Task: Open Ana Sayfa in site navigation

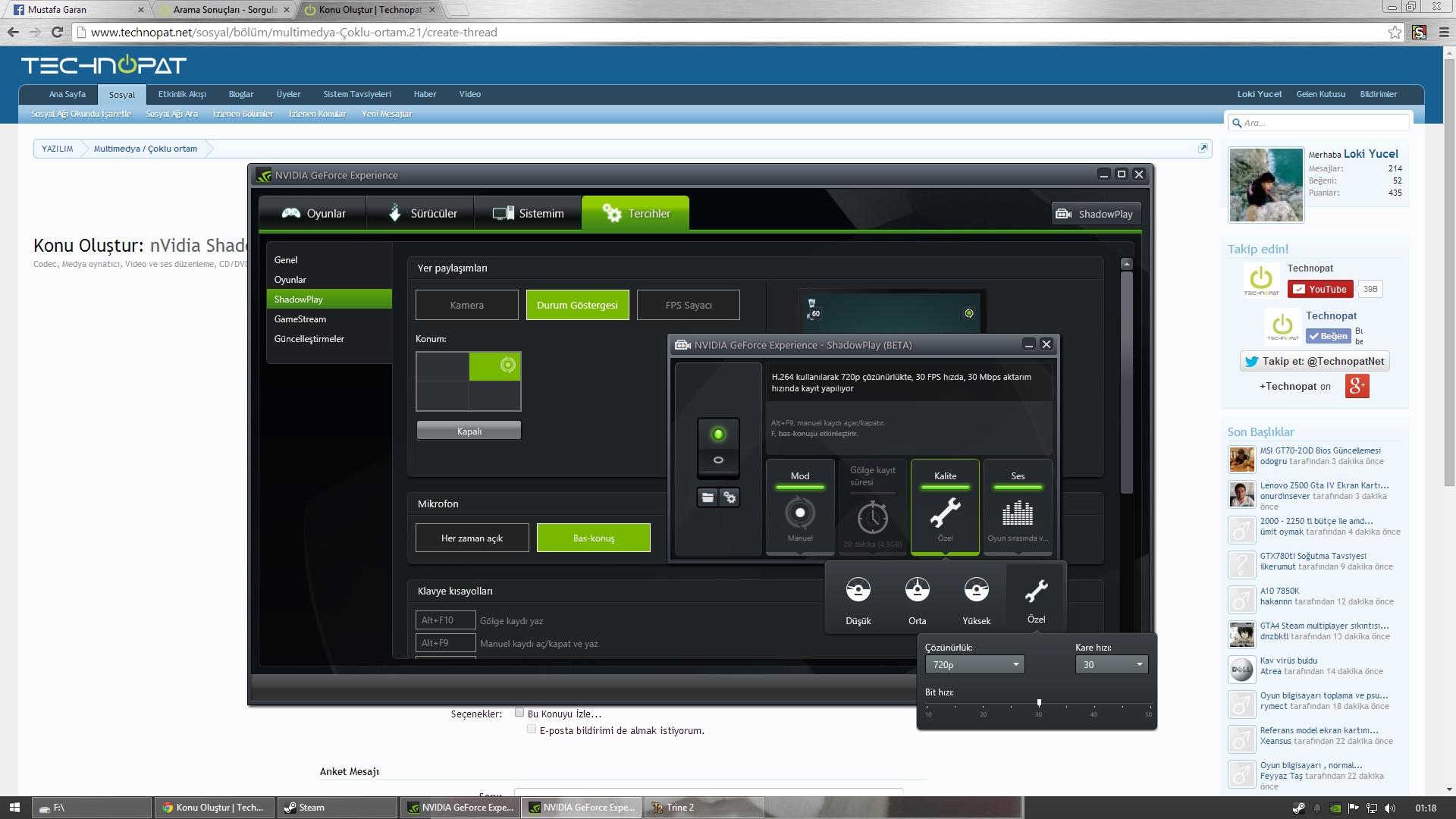Action: (67, 95)
